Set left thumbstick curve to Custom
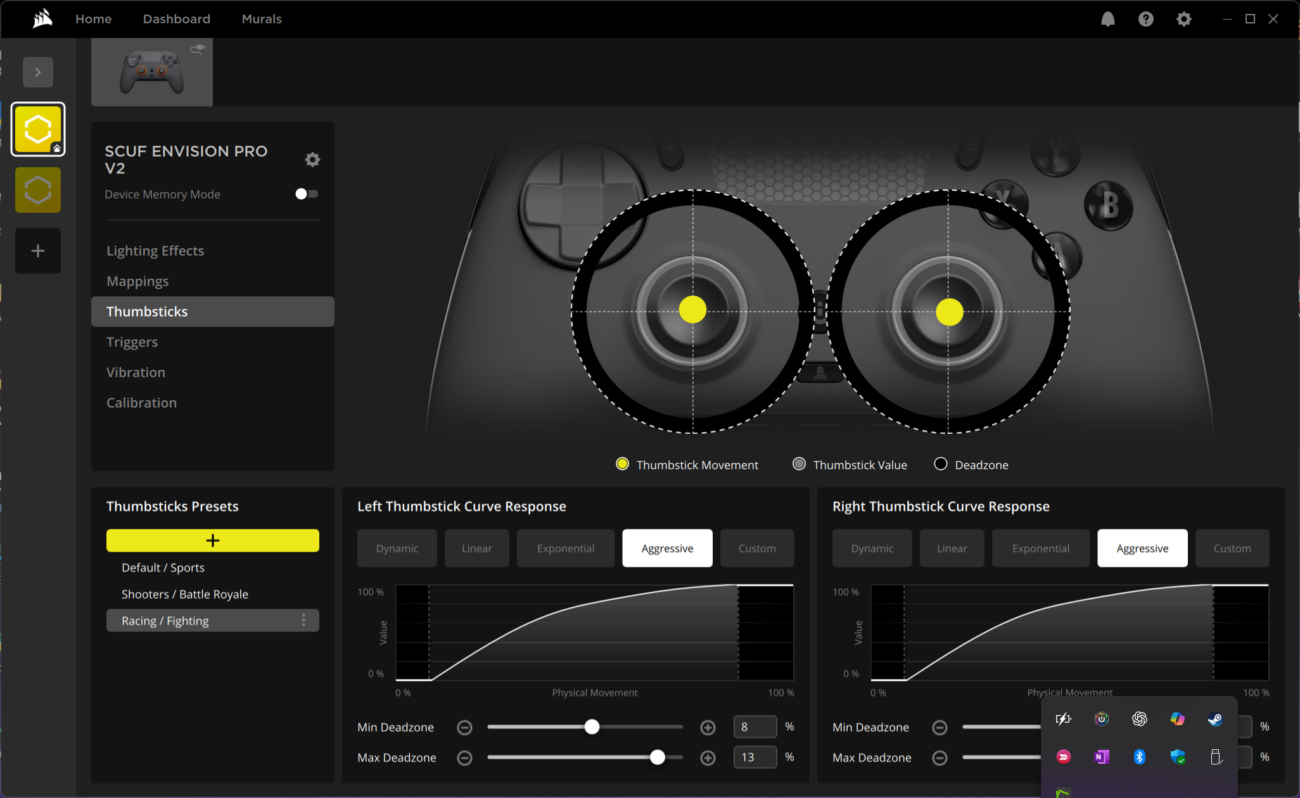 point(757,548)
